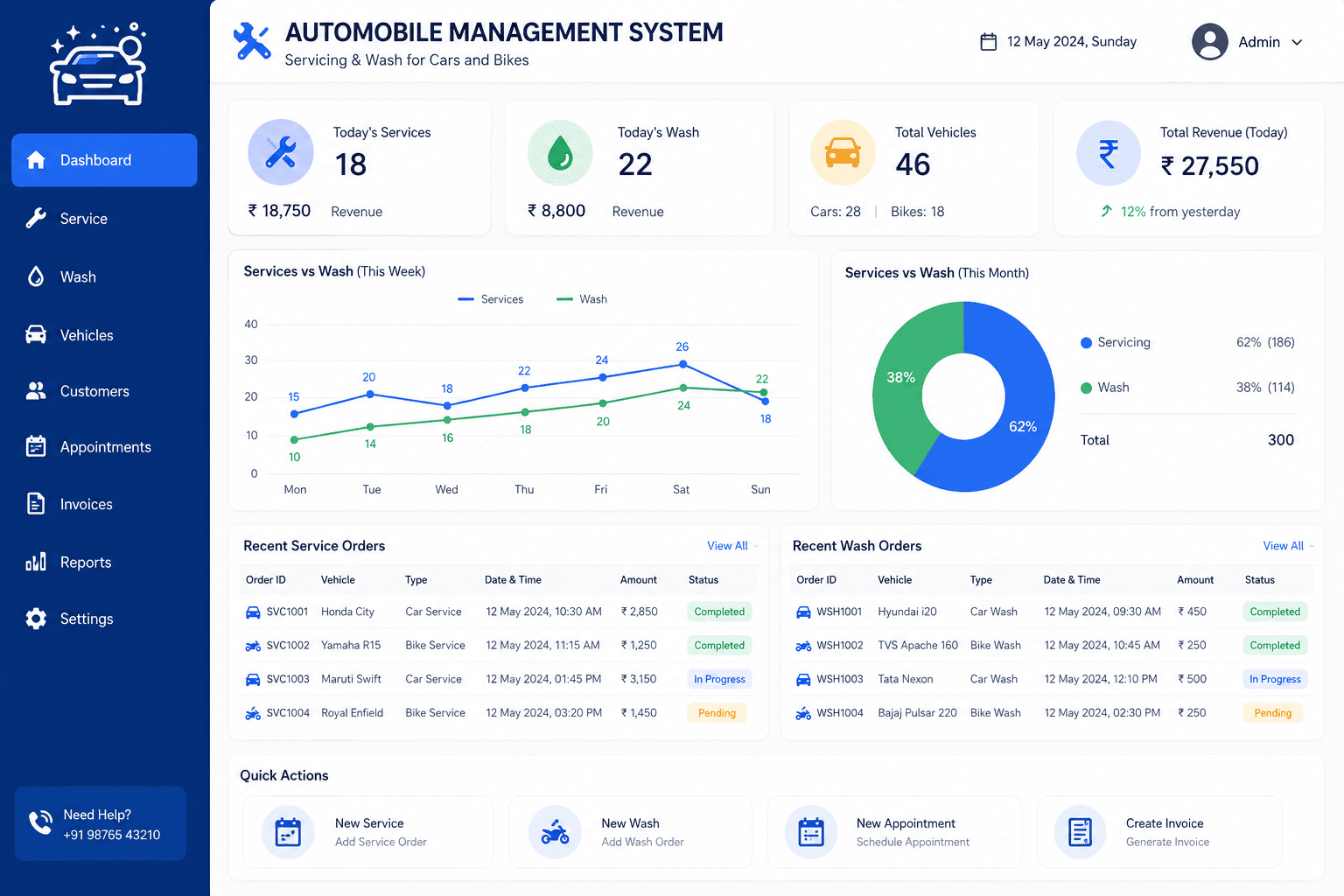
Task: Click the Reports bar chart icon
Action: point(36,562)
